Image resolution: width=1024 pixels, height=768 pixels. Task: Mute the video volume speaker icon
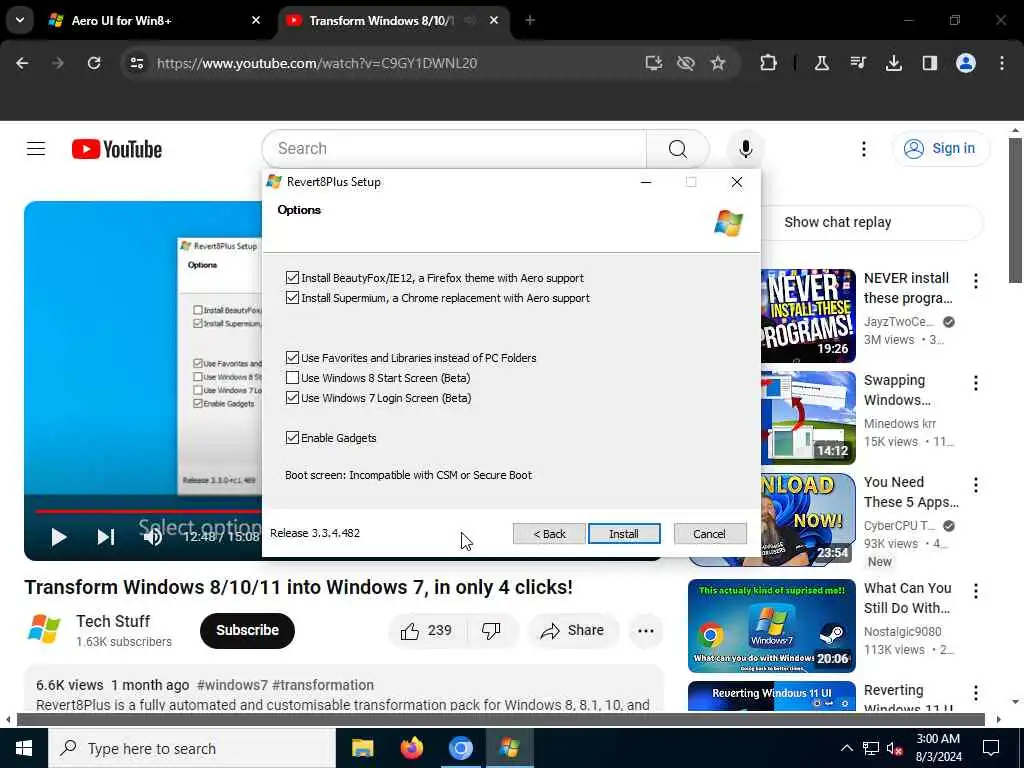coord(152,537)
